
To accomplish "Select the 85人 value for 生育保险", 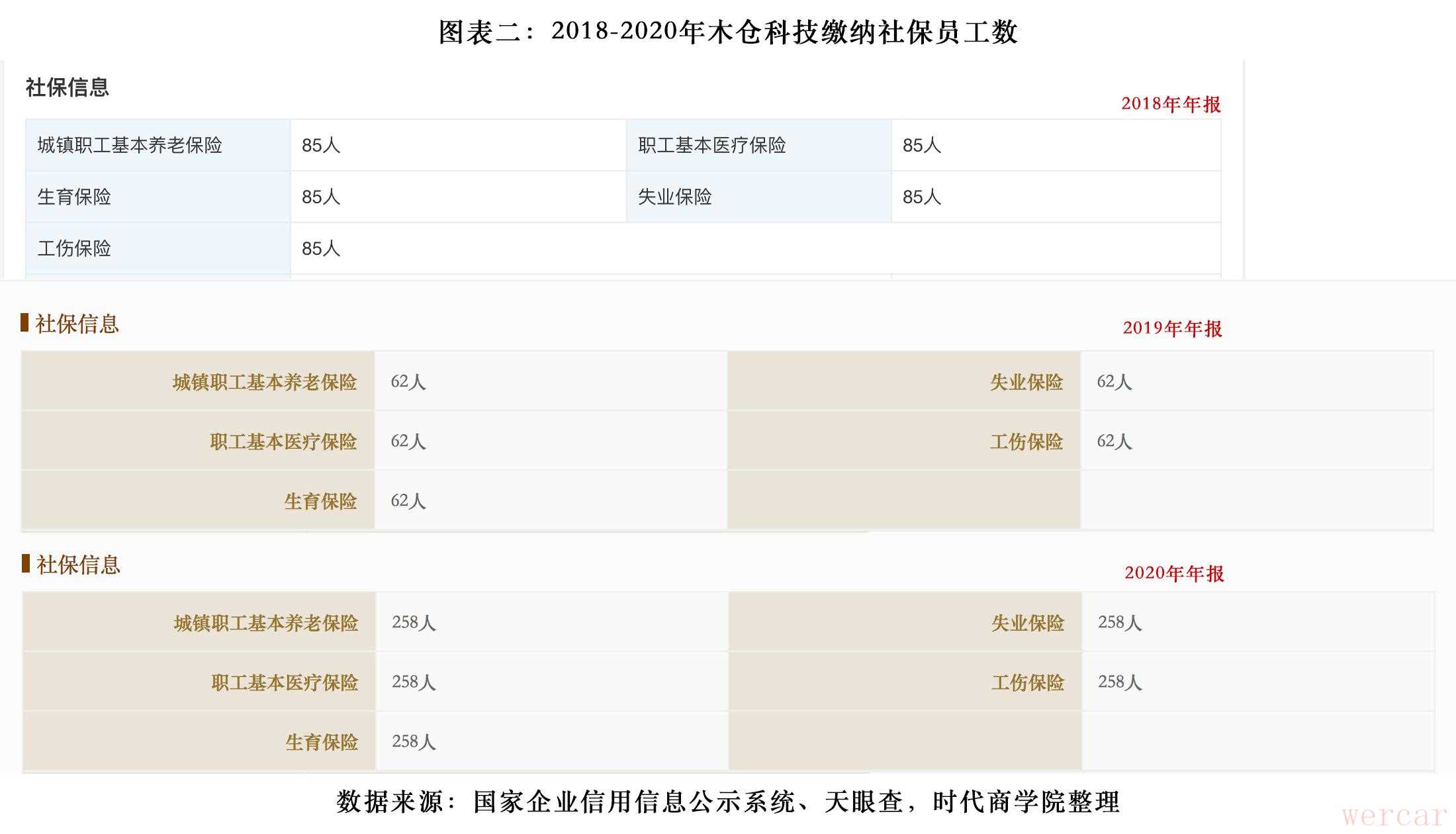I will 321,197.
